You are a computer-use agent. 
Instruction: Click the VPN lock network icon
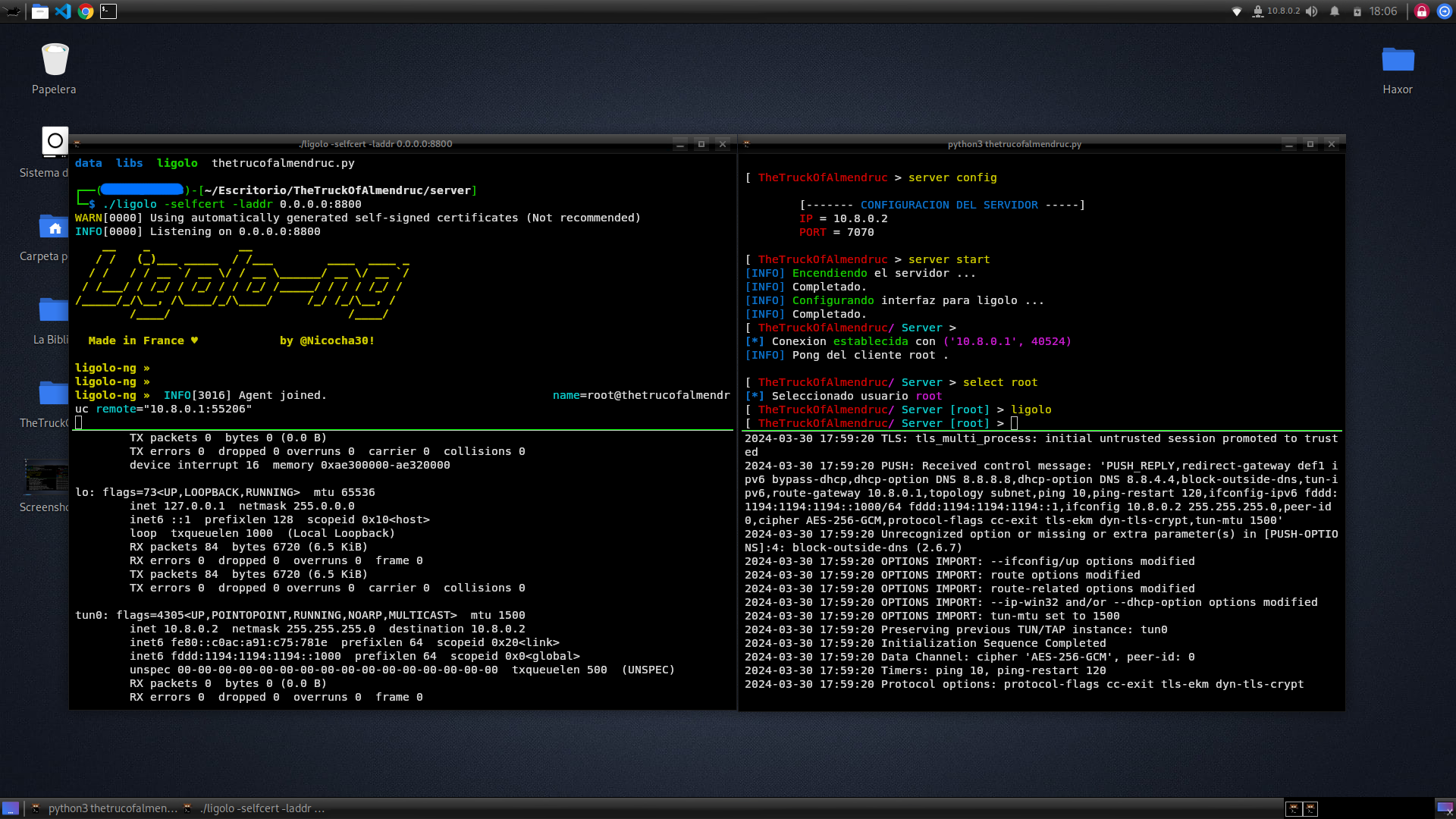(1258, 11)
